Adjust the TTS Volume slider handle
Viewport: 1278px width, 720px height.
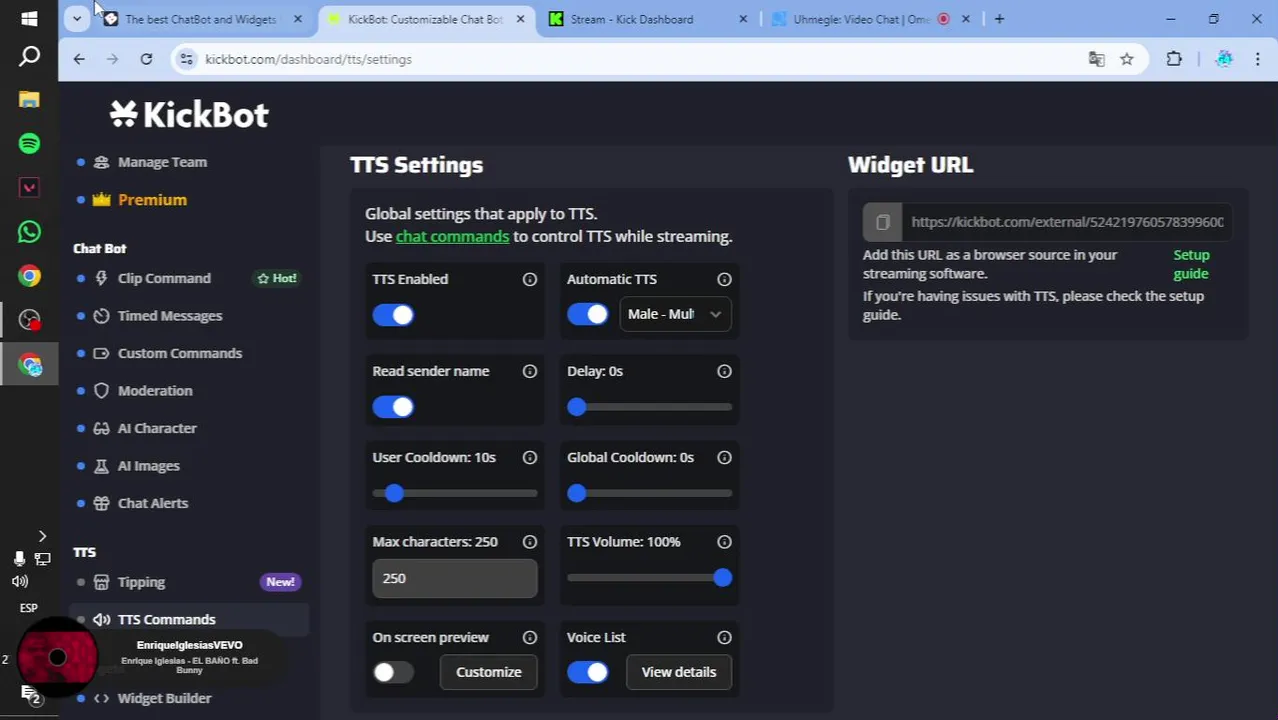coord(722,578)
